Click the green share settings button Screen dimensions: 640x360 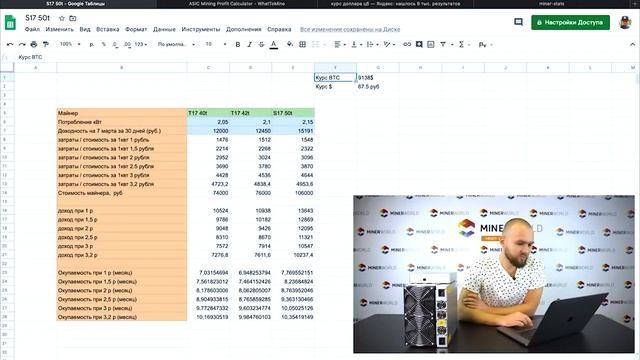click(x=570, y=22)
